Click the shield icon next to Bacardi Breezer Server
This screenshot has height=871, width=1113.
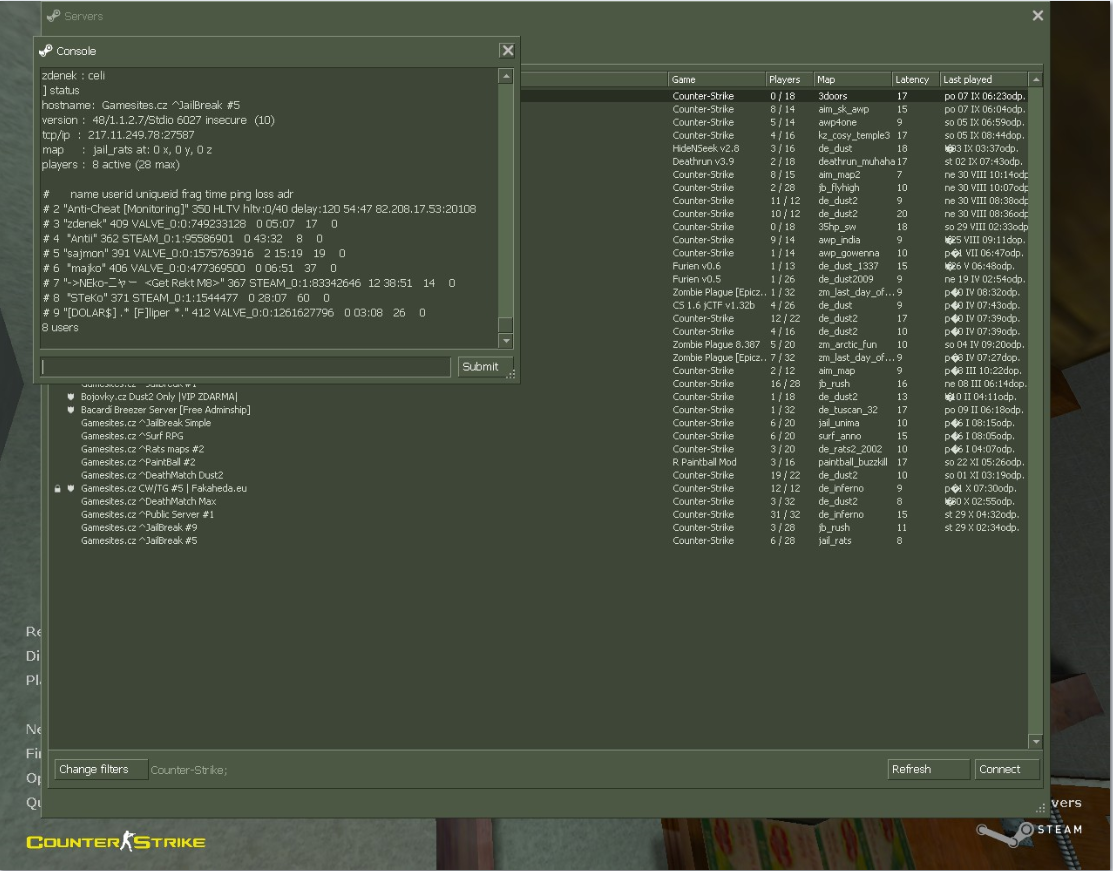71,410
